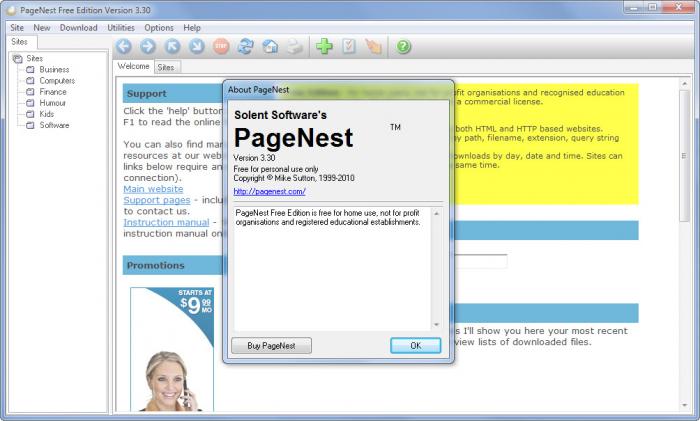
Task: Select the Humour category in tree
Action: pyautogui.click(x=52, y=103)
